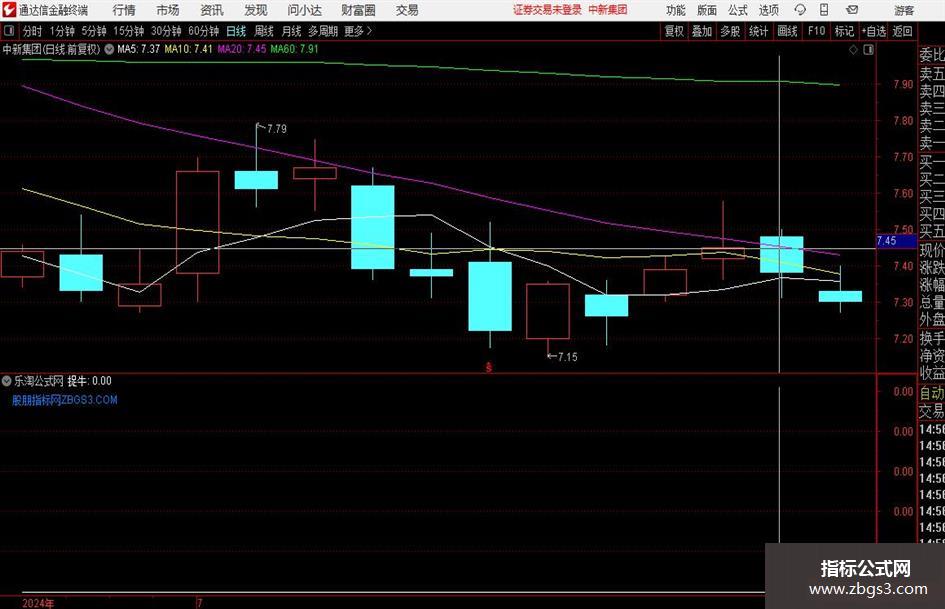Switch to the 周线 weekly tab

(263, 31)
